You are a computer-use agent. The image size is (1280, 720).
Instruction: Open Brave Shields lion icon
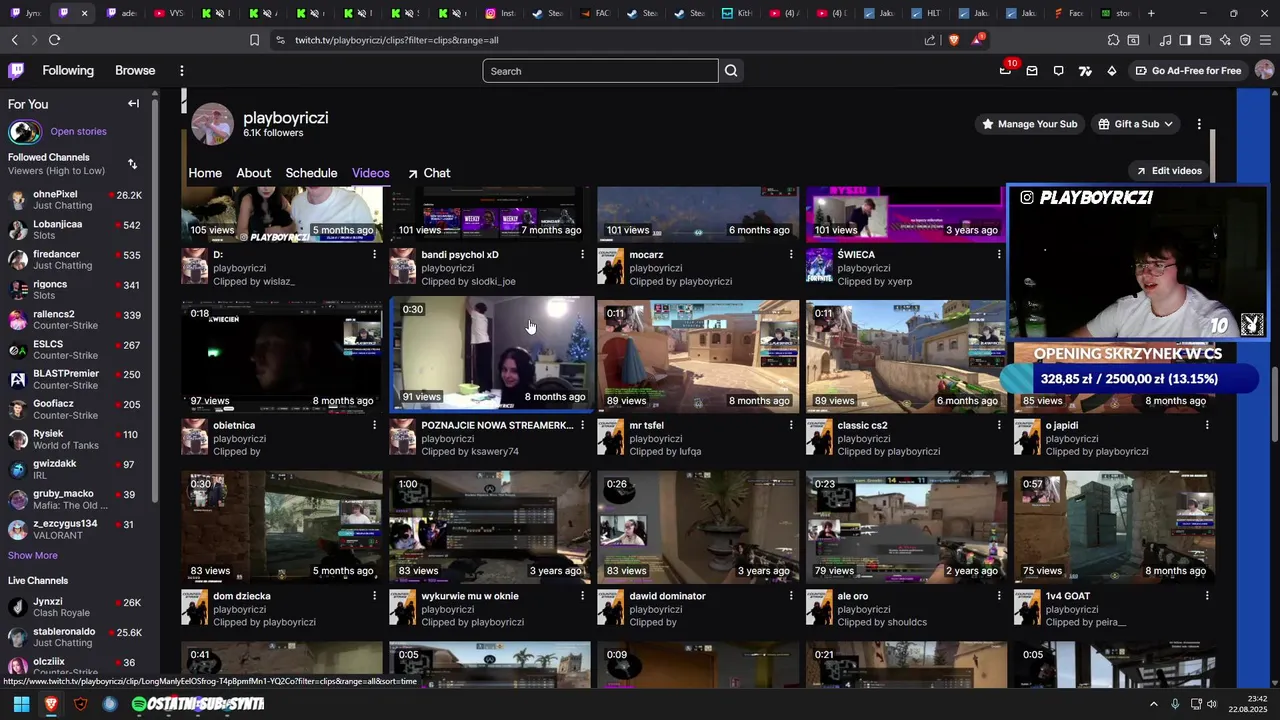click(x=953, y=40)
